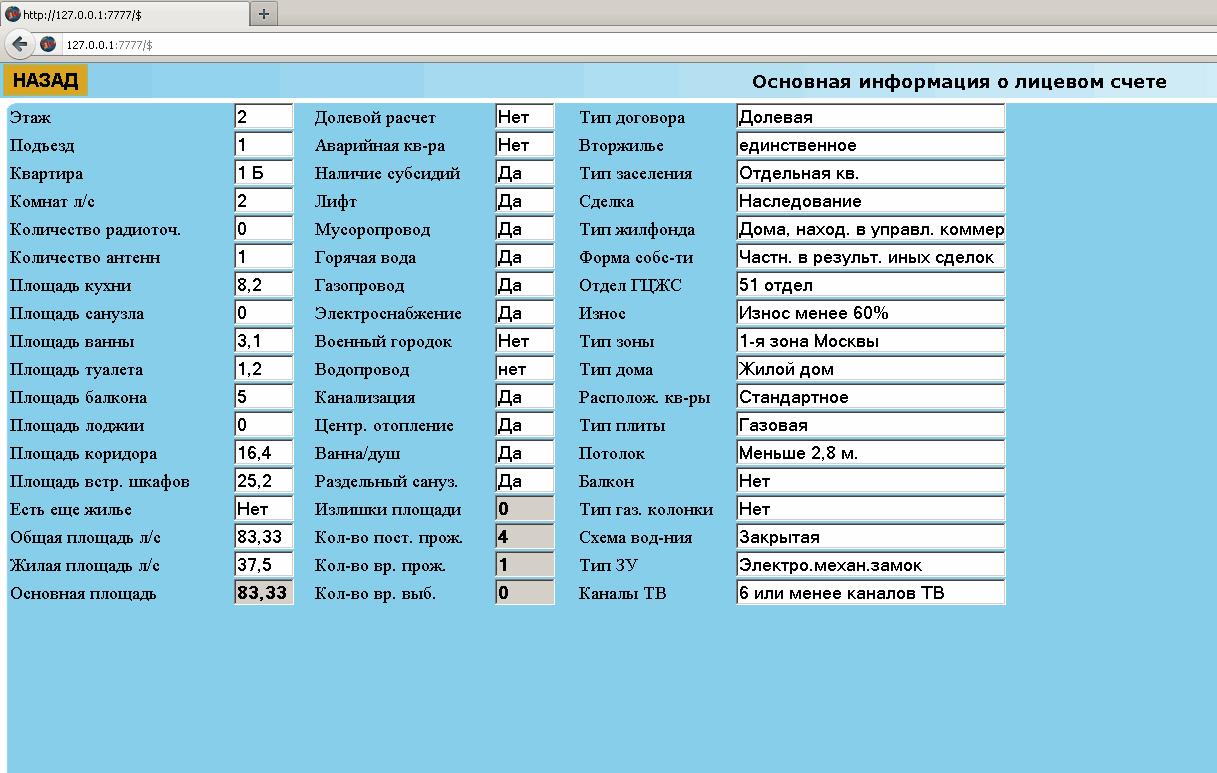This screenshot has height=773, width=1217.
Task: Click the Комнат л/с value field
Action: (x=264, y=201)
